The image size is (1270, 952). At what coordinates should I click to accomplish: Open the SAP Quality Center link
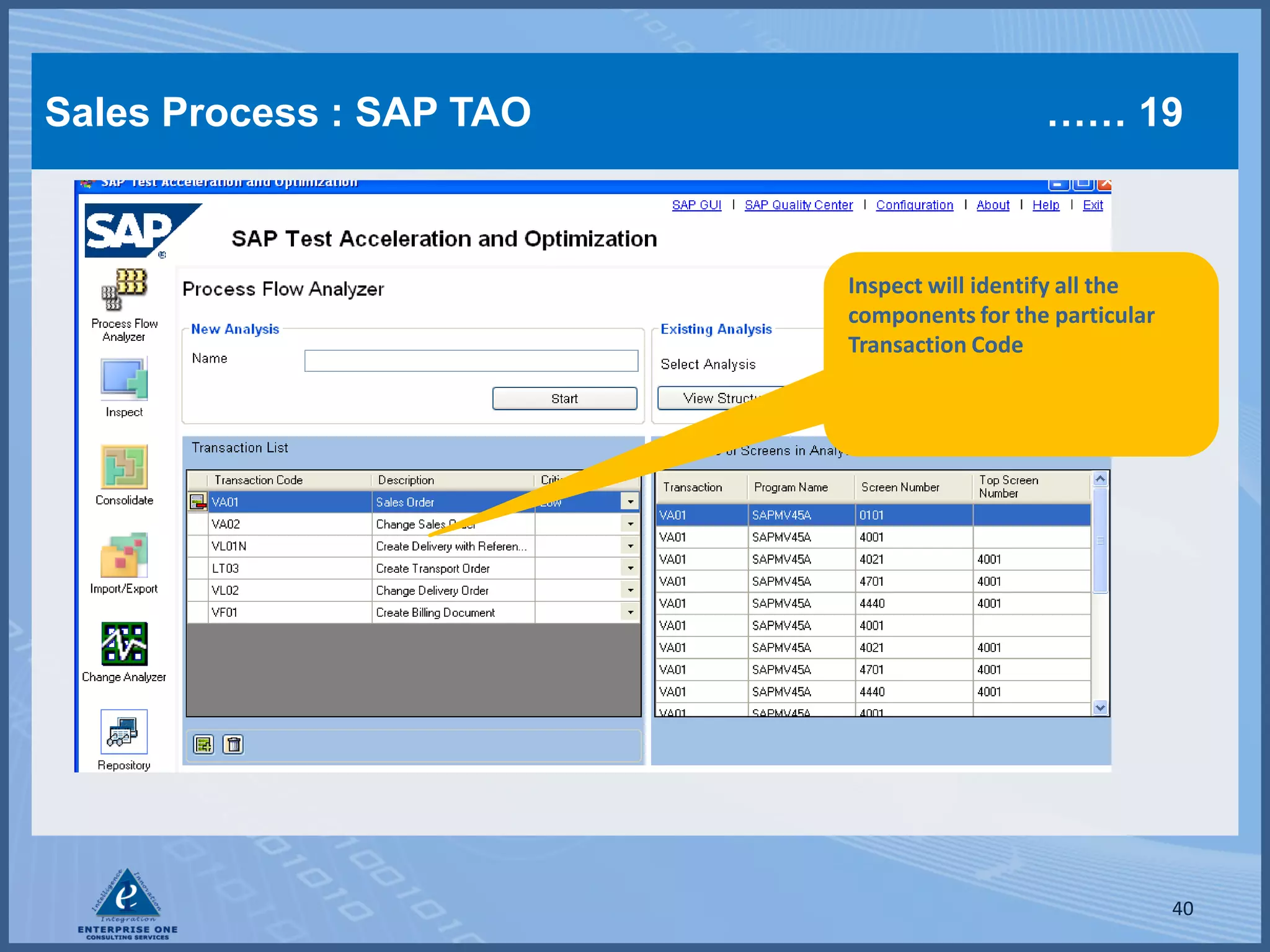pos(799,205)
